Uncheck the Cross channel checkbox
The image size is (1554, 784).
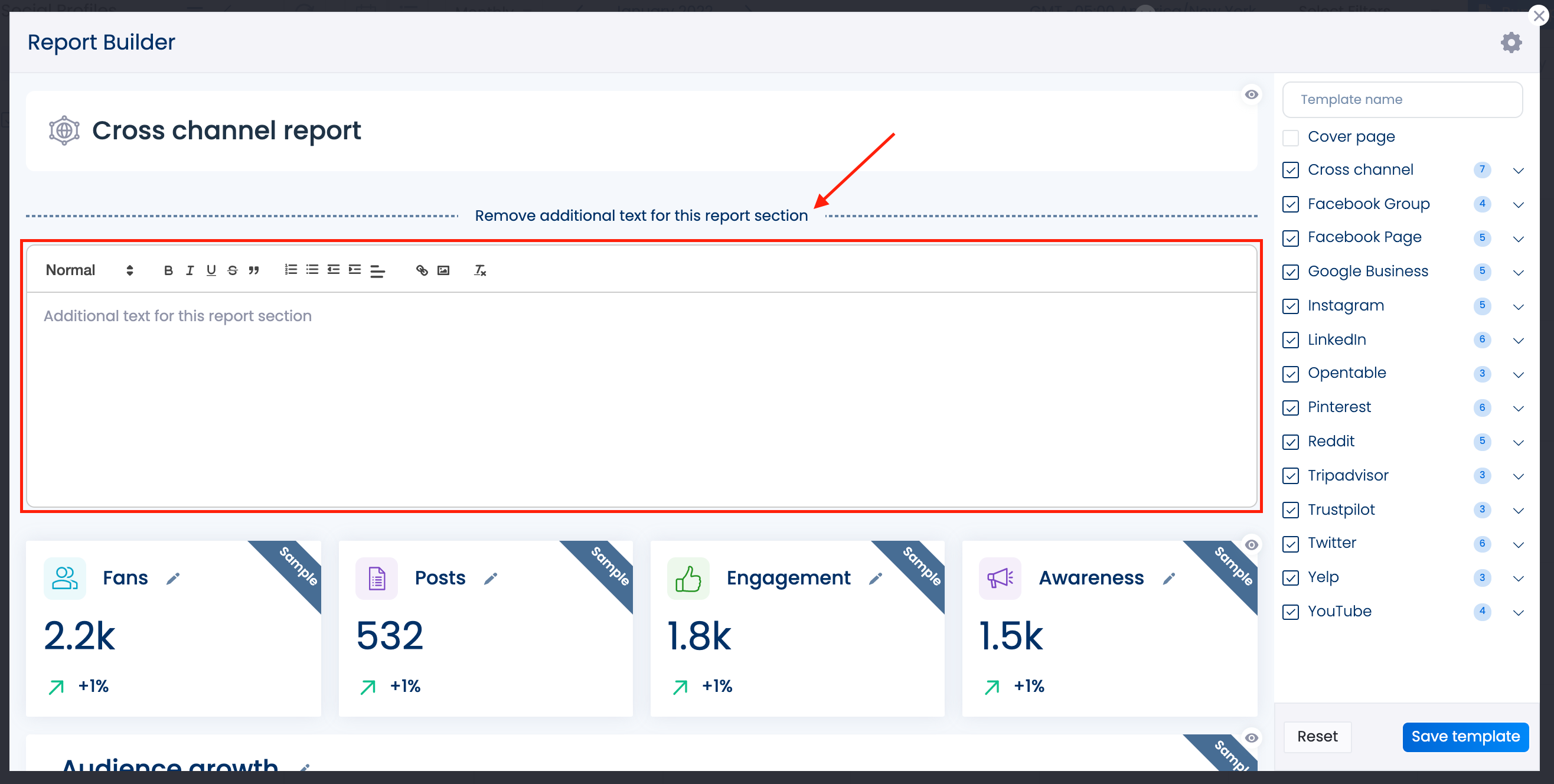pyautogui.click(x=1291, y=170)
